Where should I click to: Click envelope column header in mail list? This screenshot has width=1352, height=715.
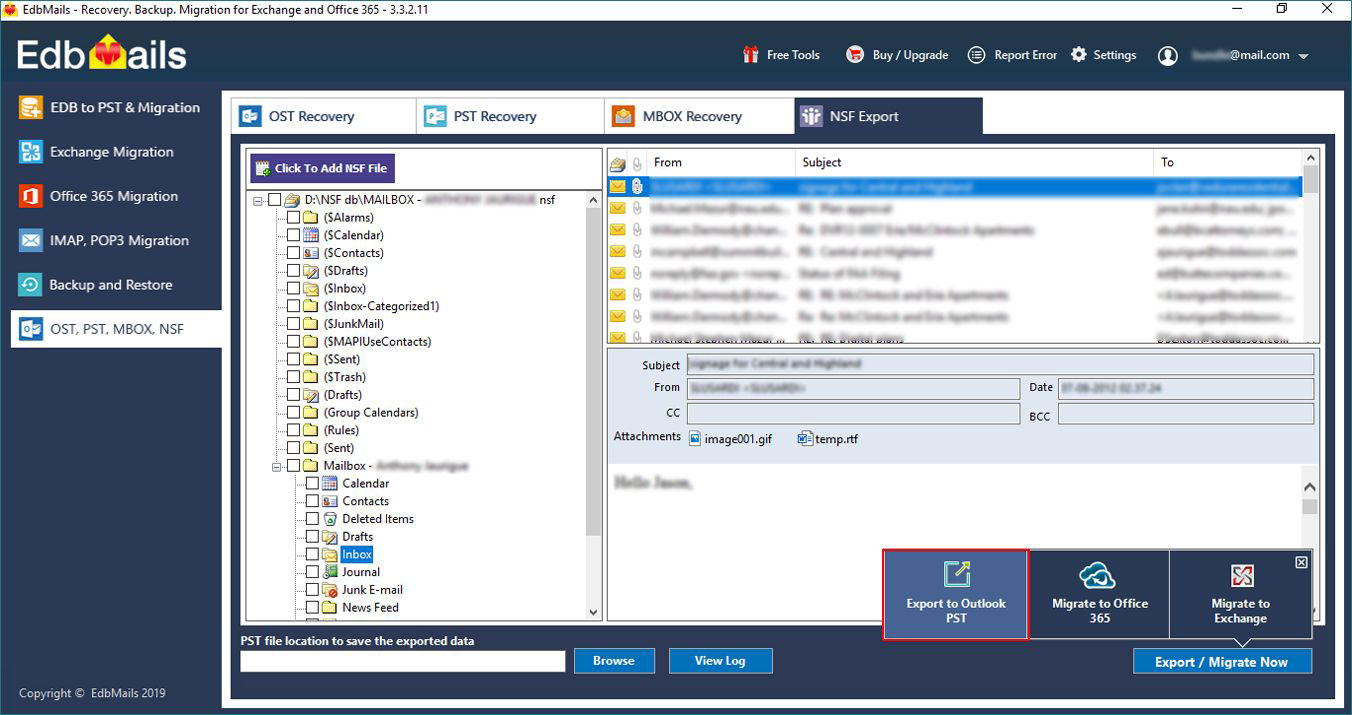[618, 163]
